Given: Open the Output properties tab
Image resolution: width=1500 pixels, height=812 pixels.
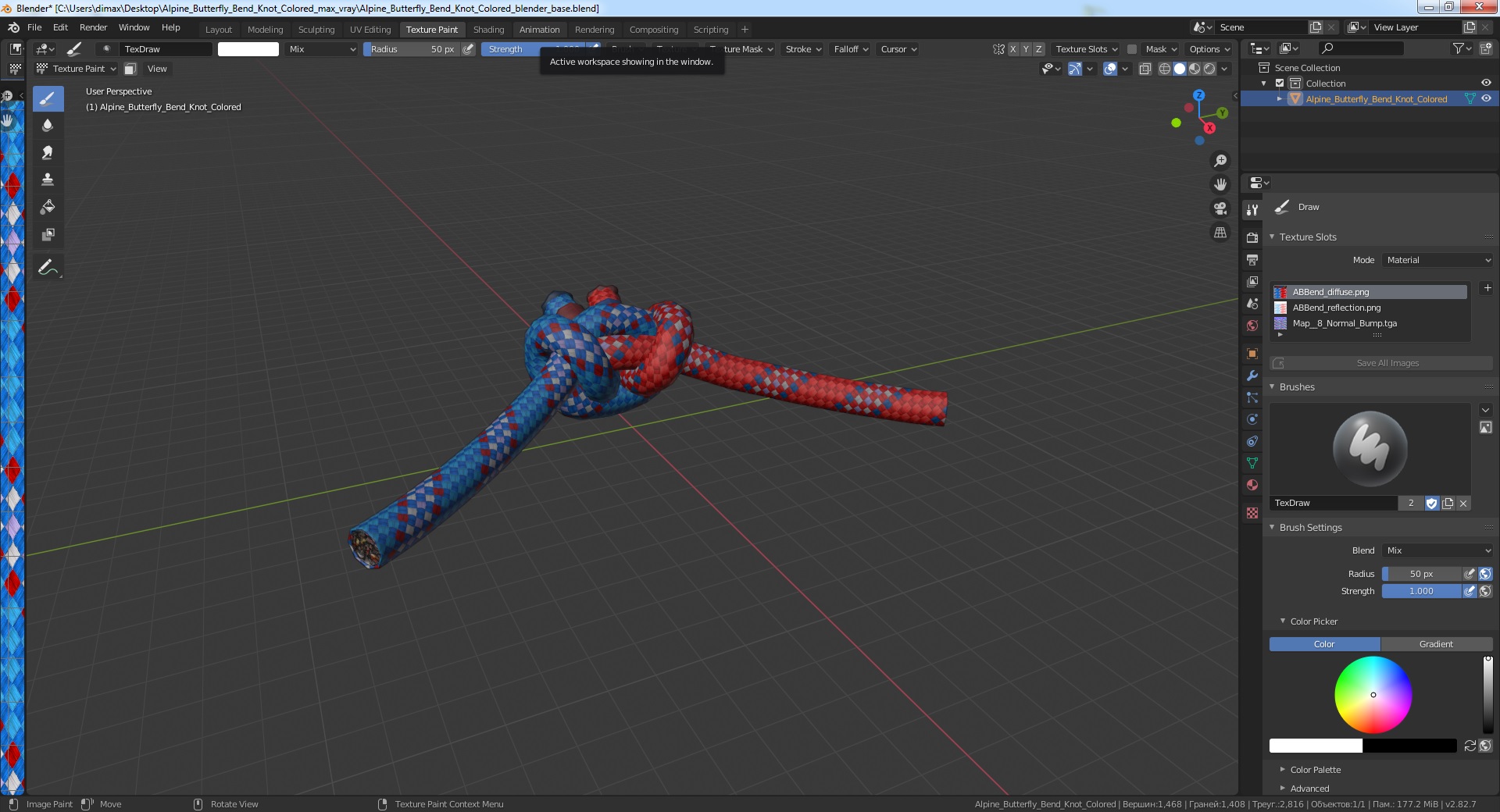Looking at the screenshot, I should tap(1252, 260).
